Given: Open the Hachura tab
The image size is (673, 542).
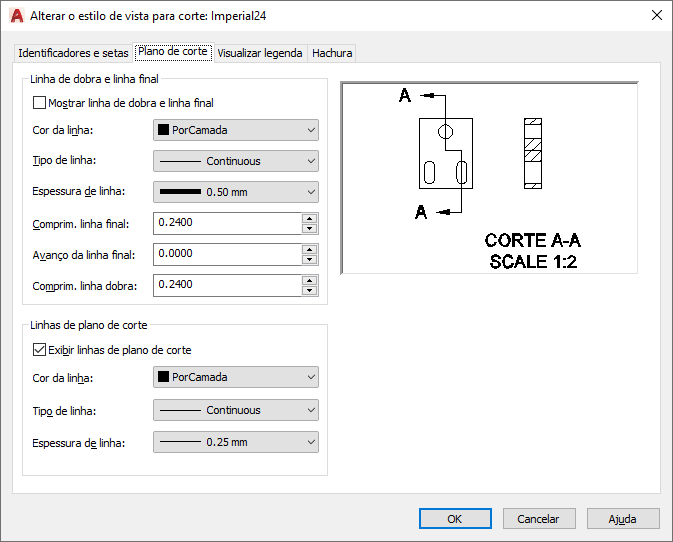Looking at the screenshot, I should pyautogui.click(x=332, y=53).
